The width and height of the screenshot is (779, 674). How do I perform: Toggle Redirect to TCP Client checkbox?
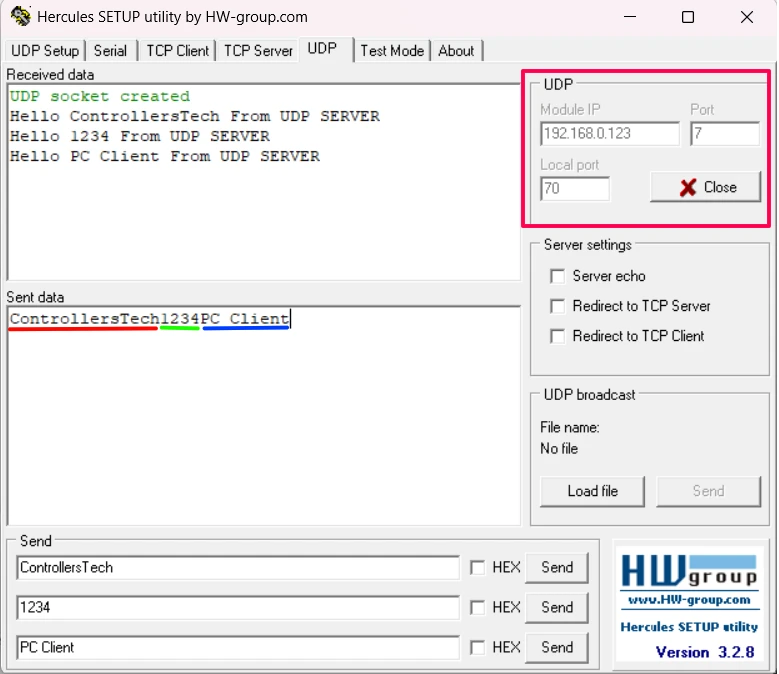pyautogui.click(x=557, y=336)
